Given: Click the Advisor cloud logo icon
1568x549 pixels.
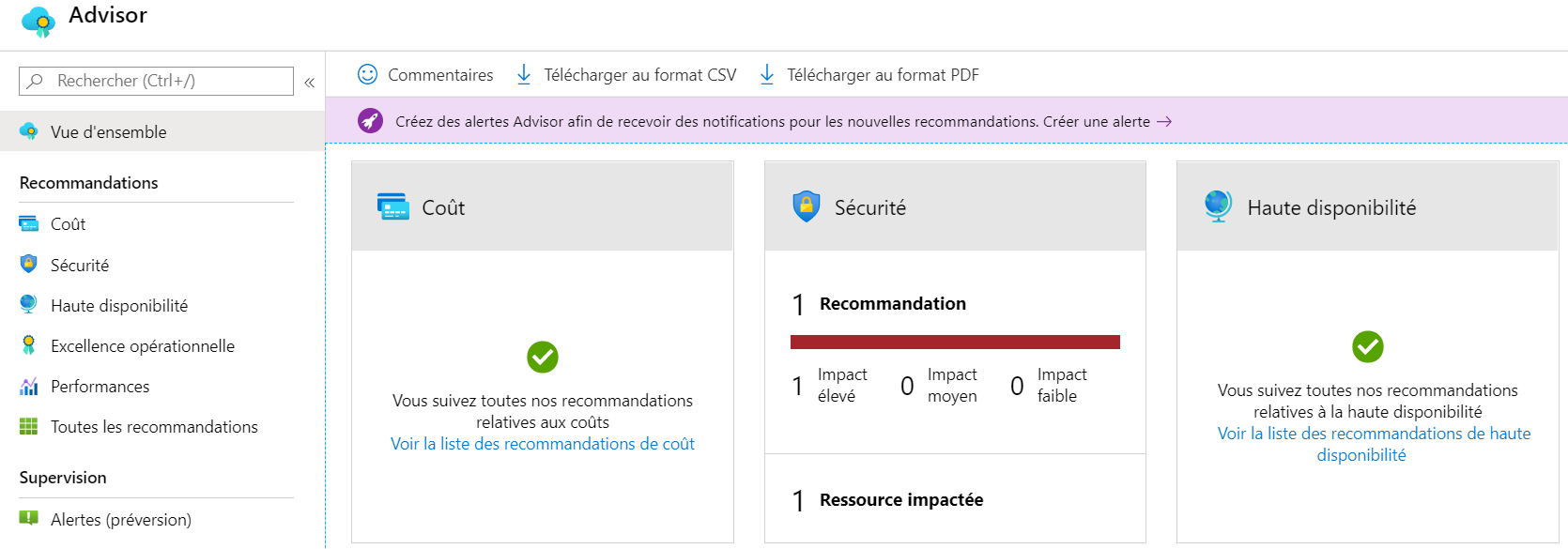Looking at the screenshot, I should pyautogui.click(x=38, y=21).
